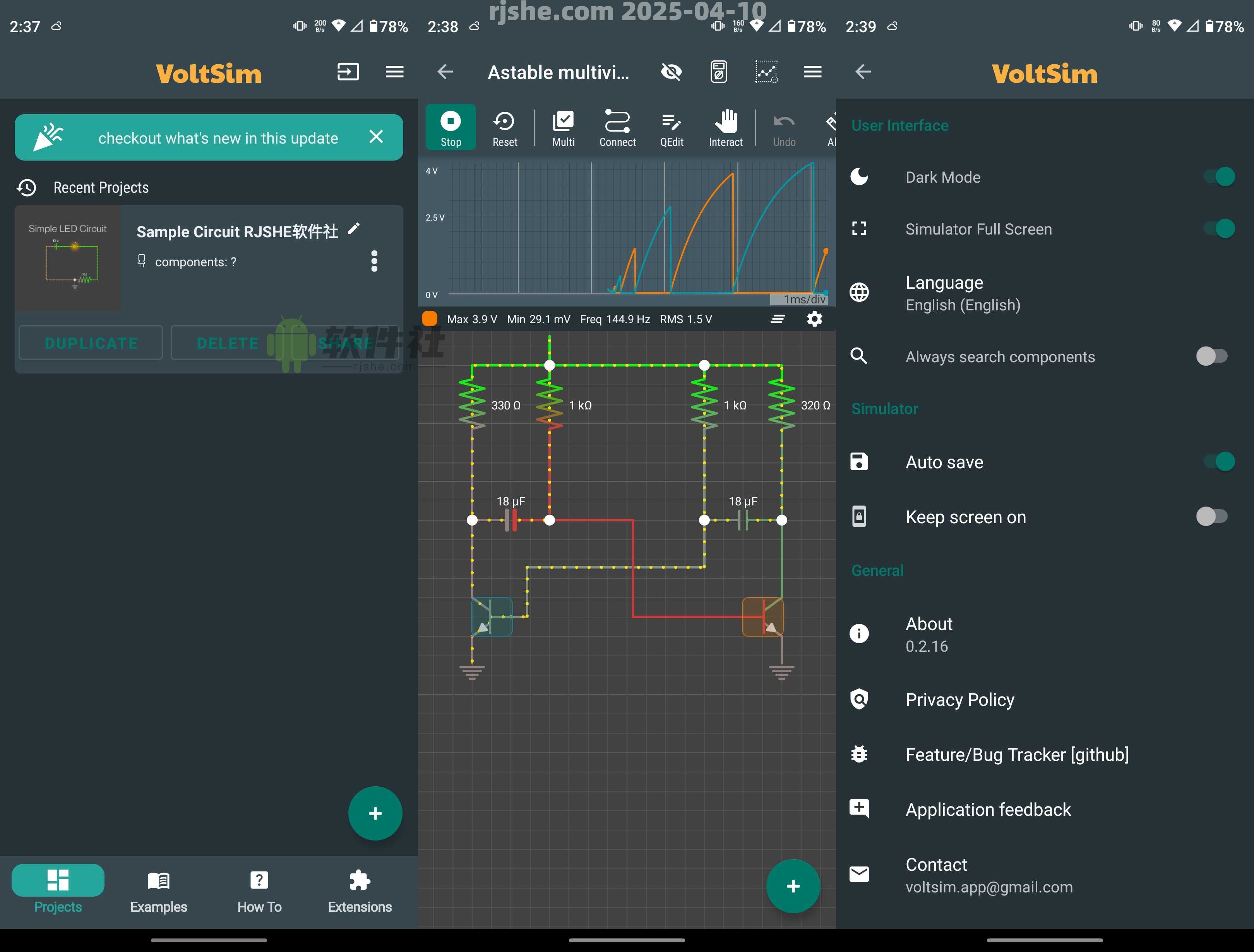The width and height of the screenshot is (1254, 952).
Task: Select the right 18 µF capacitor
Action: click(743, 519)
